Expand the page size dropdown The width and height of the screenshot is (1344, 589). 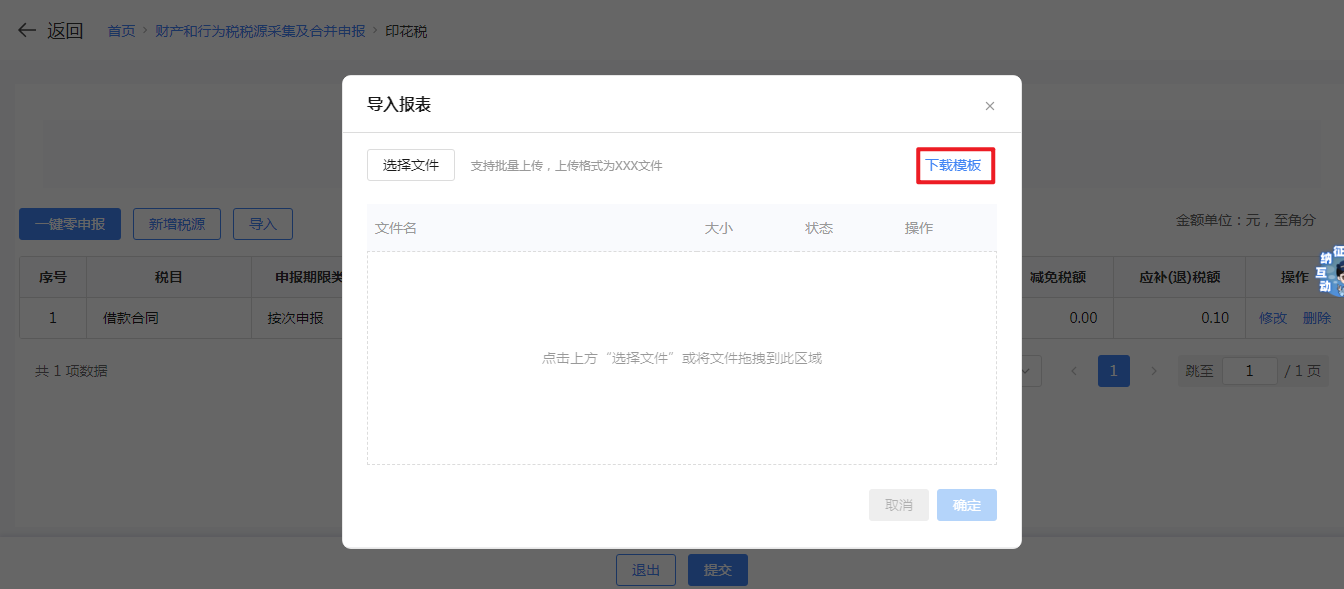[1028, 371]
